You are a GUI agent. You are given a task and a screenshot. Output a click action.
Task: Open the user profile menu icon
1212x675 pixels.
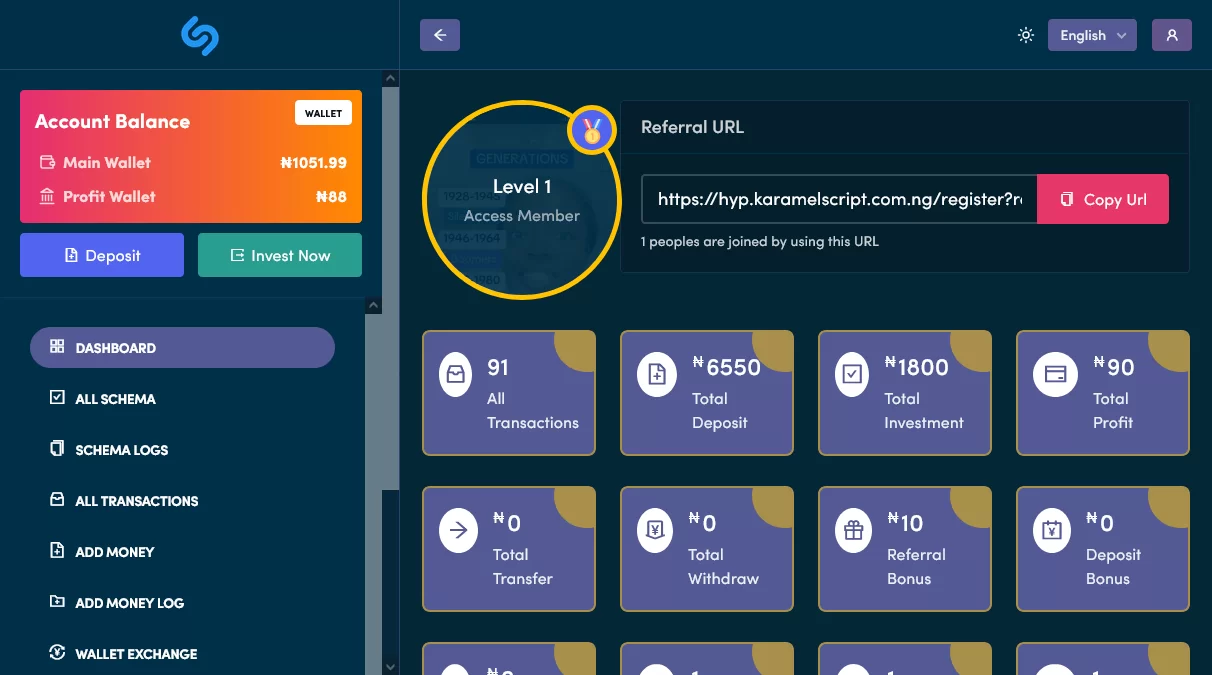1172,35
